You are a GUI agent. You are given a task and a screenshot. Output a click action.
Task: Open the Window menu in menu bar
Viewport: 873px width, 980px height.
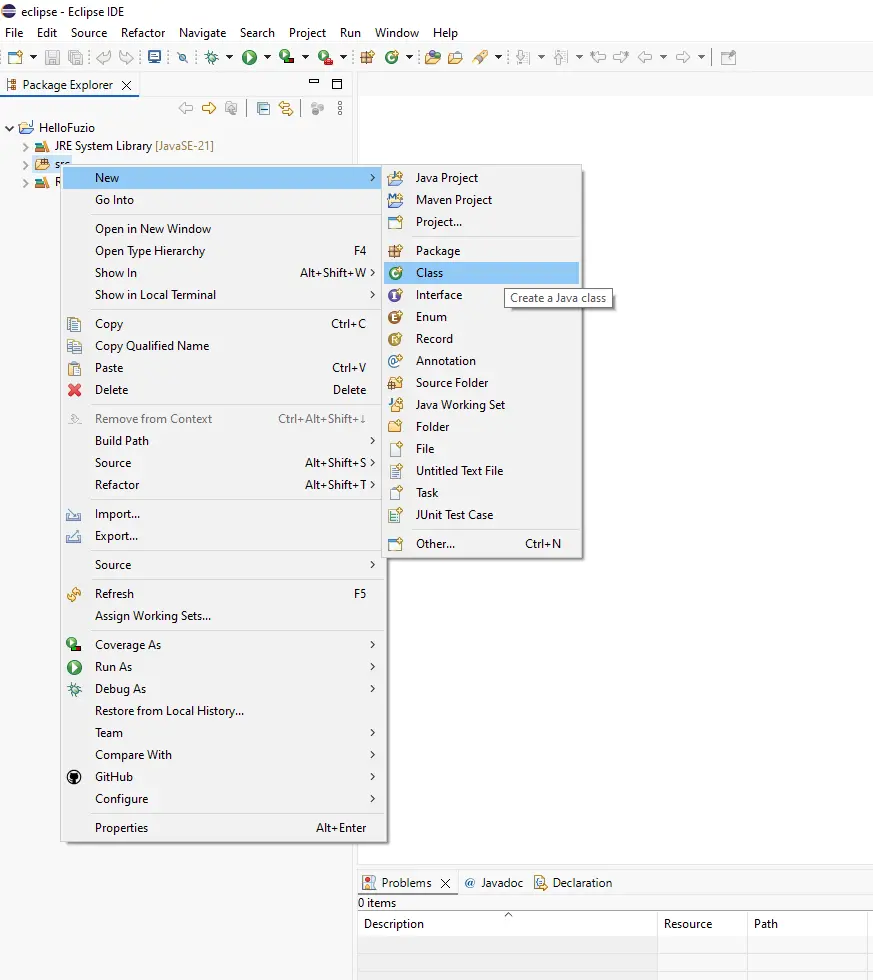pos(396,33)
